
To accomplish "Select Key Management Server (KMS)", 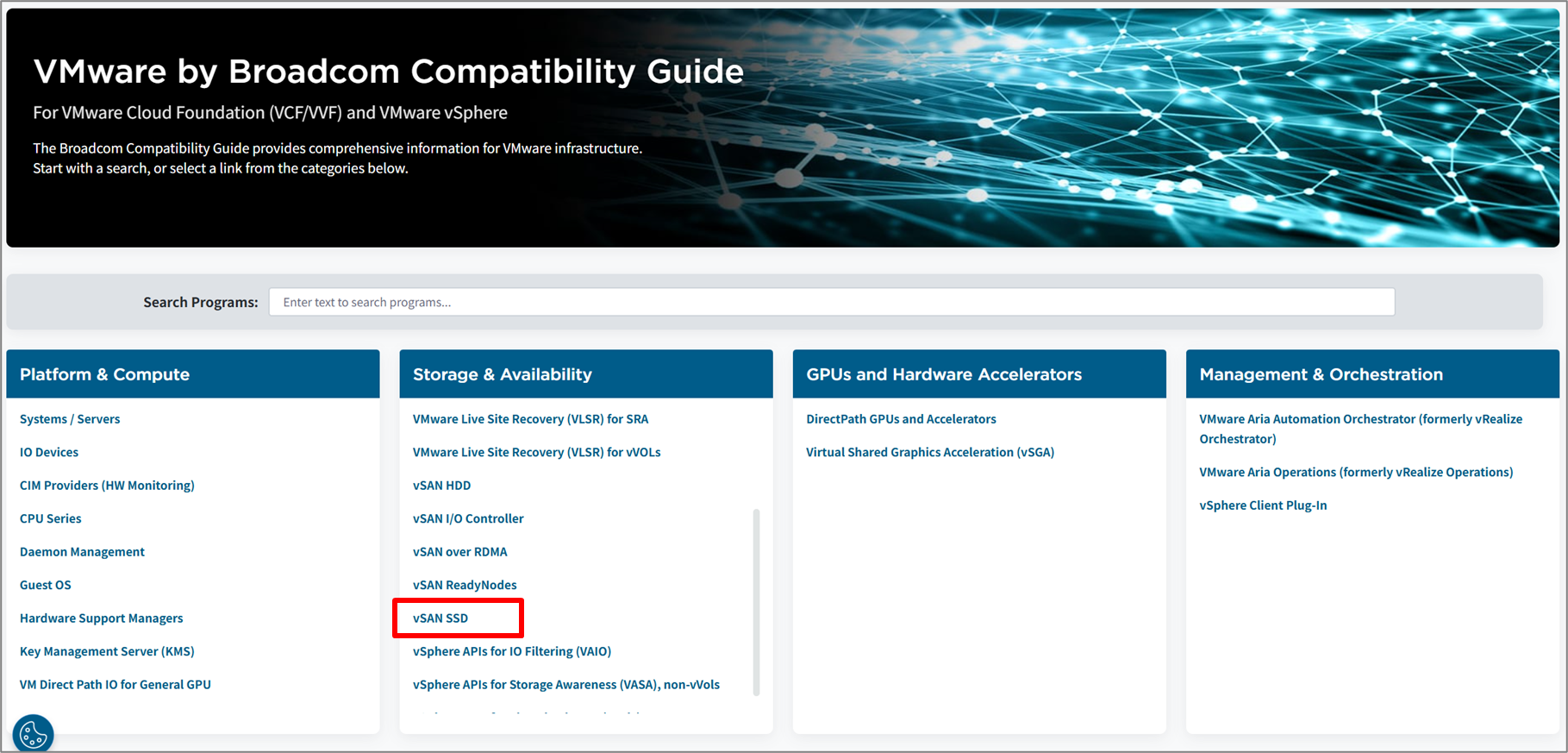I will click(x=107, y=651).
